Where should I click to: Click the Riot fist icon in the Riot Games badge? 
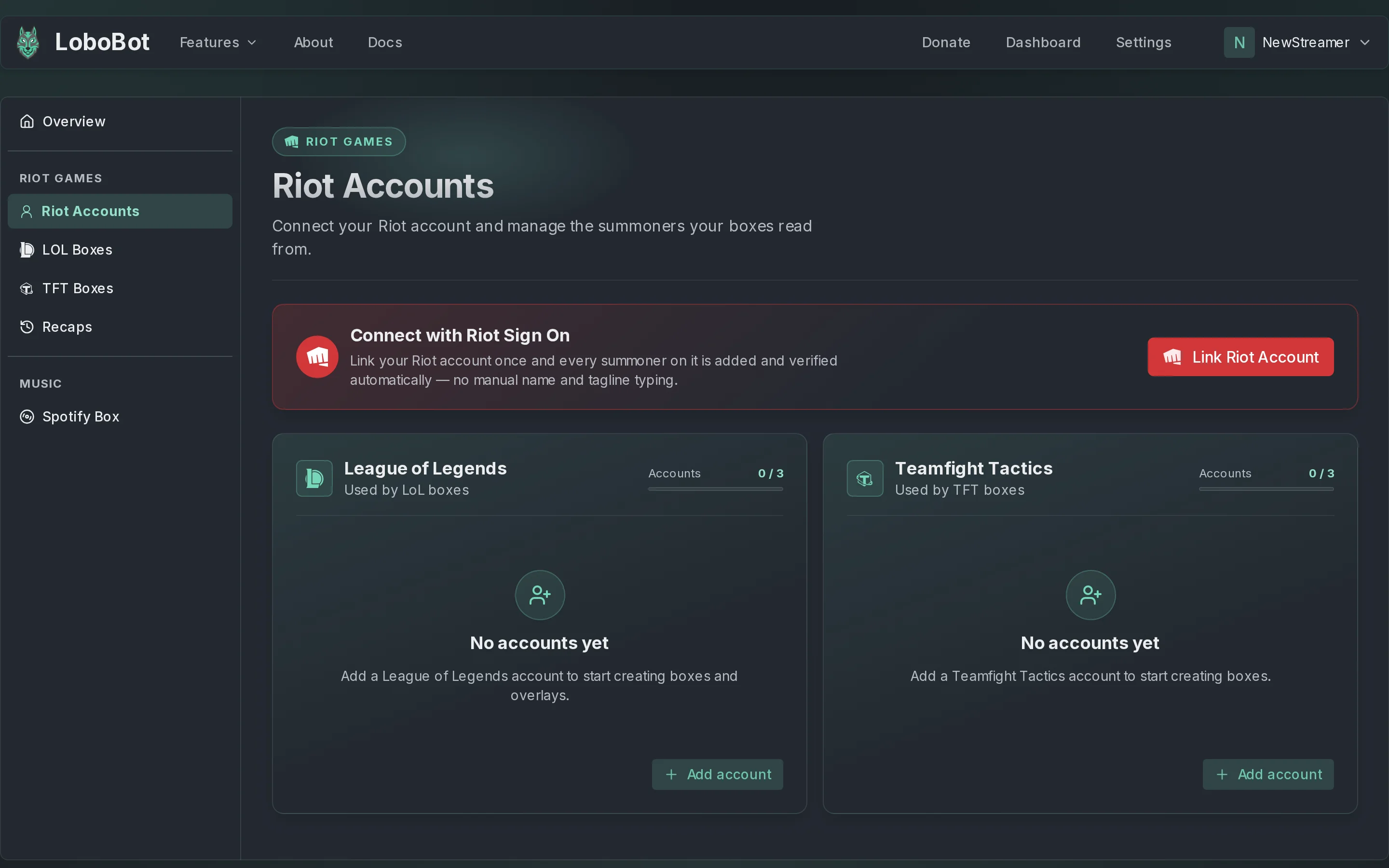[292, 142]
